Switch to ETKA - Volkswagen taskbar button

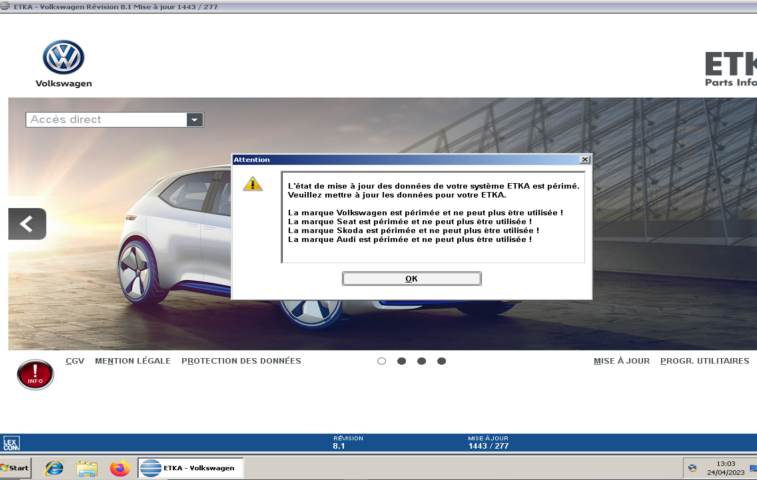click(190, 468)
